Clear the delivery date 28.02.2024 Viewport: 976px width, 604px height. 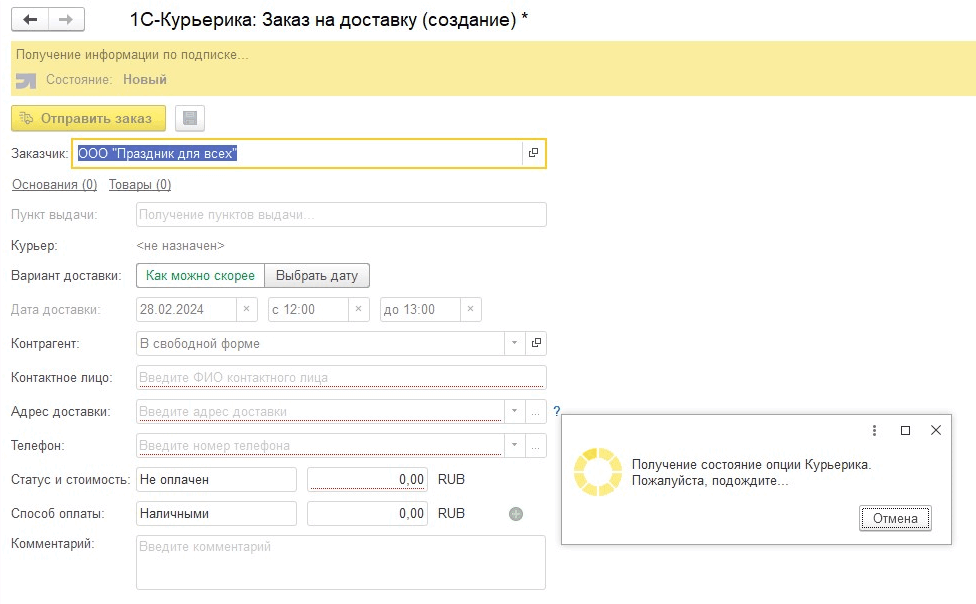click(246, 309)
